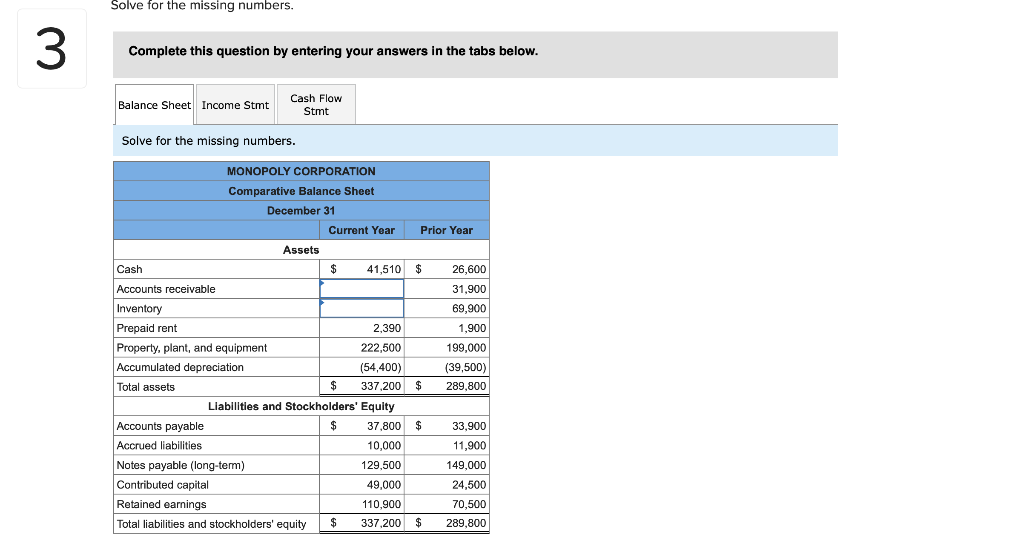
Task: Click the Cash row label
Action: tap(129, 269)
